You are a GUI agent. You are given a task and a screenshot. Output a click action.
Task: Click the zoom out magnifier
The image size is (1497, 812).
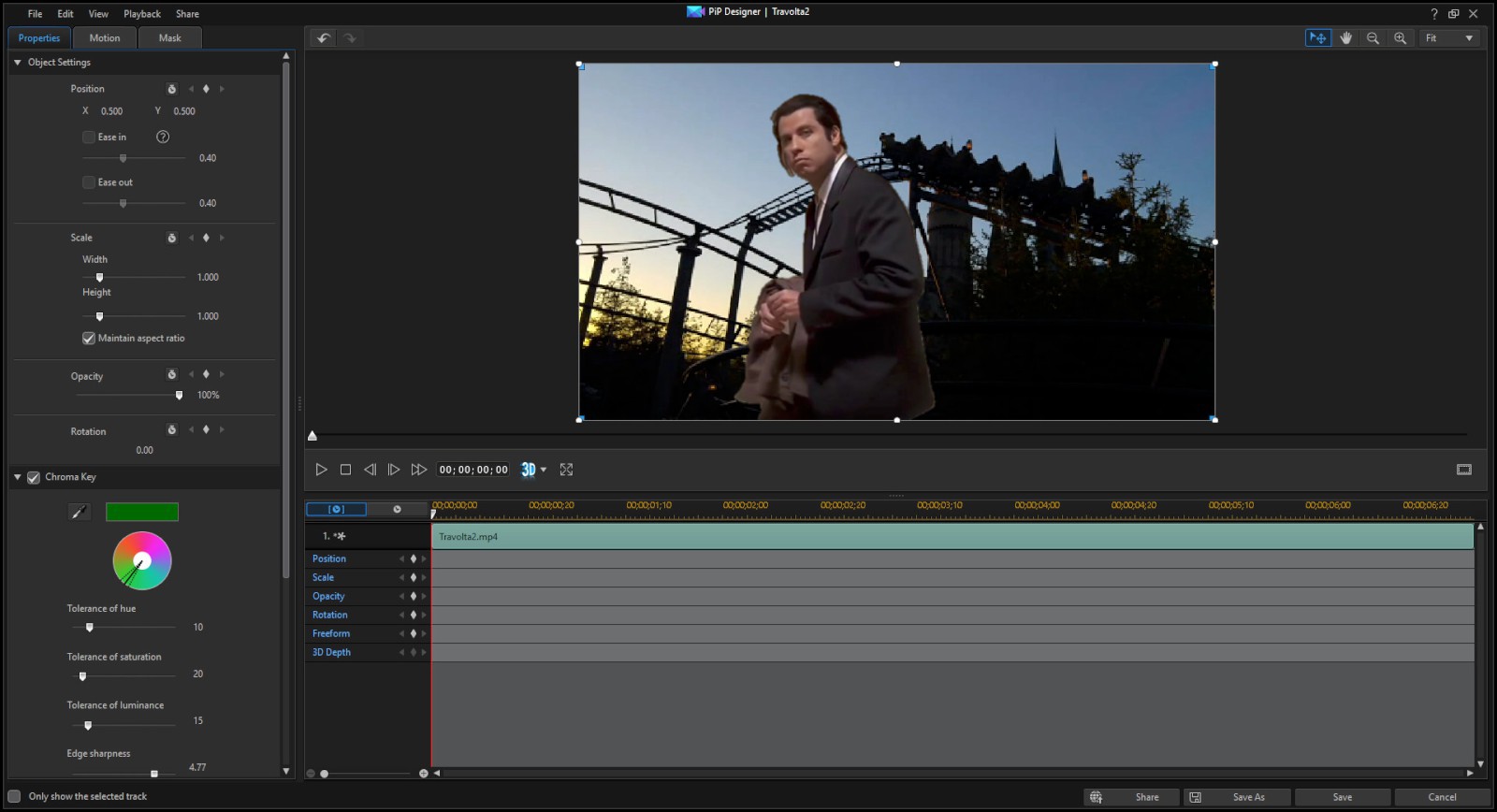pos(1373,38)
